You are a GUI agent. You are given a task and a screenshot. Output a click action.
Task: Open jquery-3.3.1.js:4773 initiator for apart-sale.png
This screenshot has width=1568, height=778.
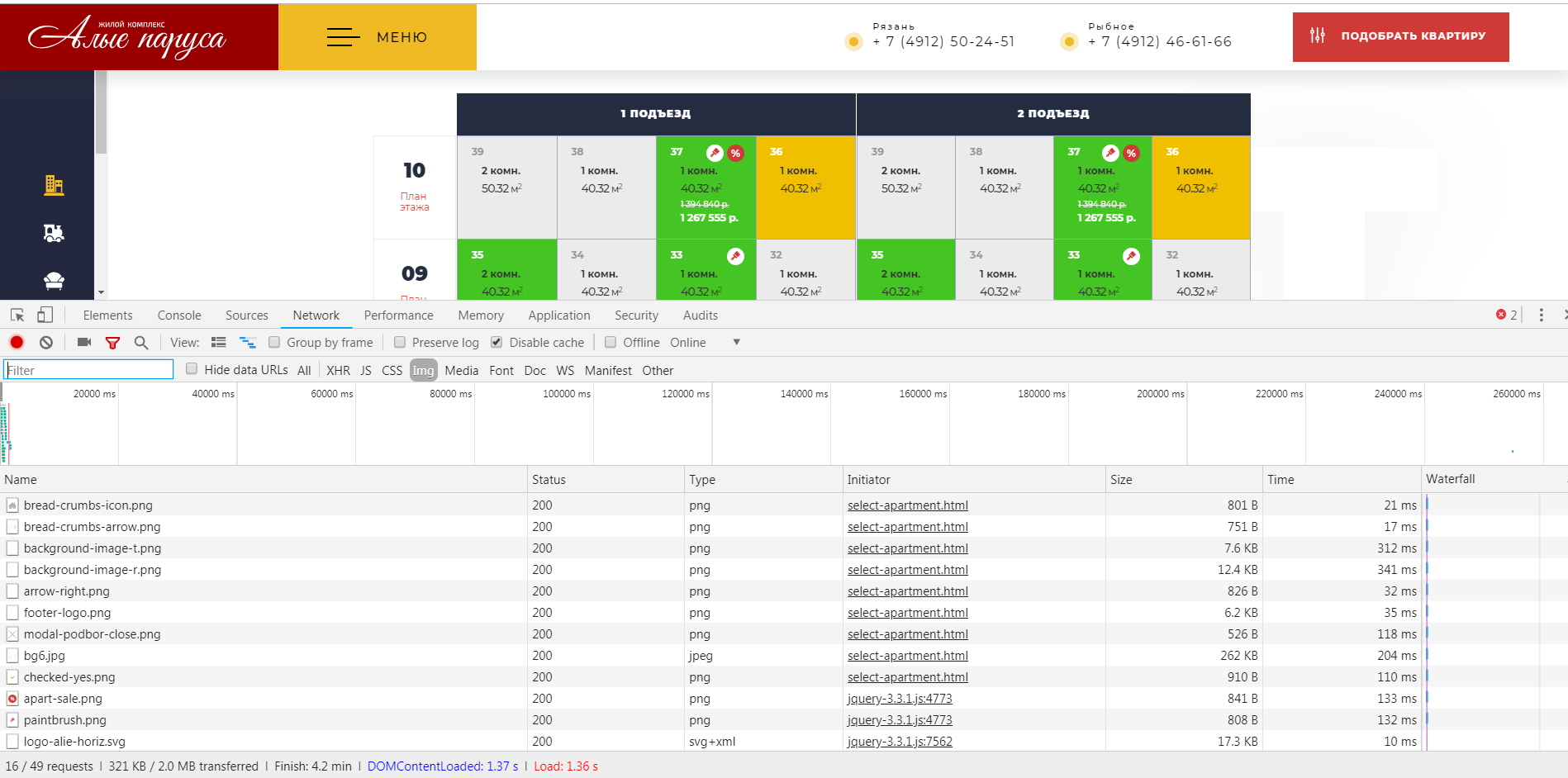(900, 698)
